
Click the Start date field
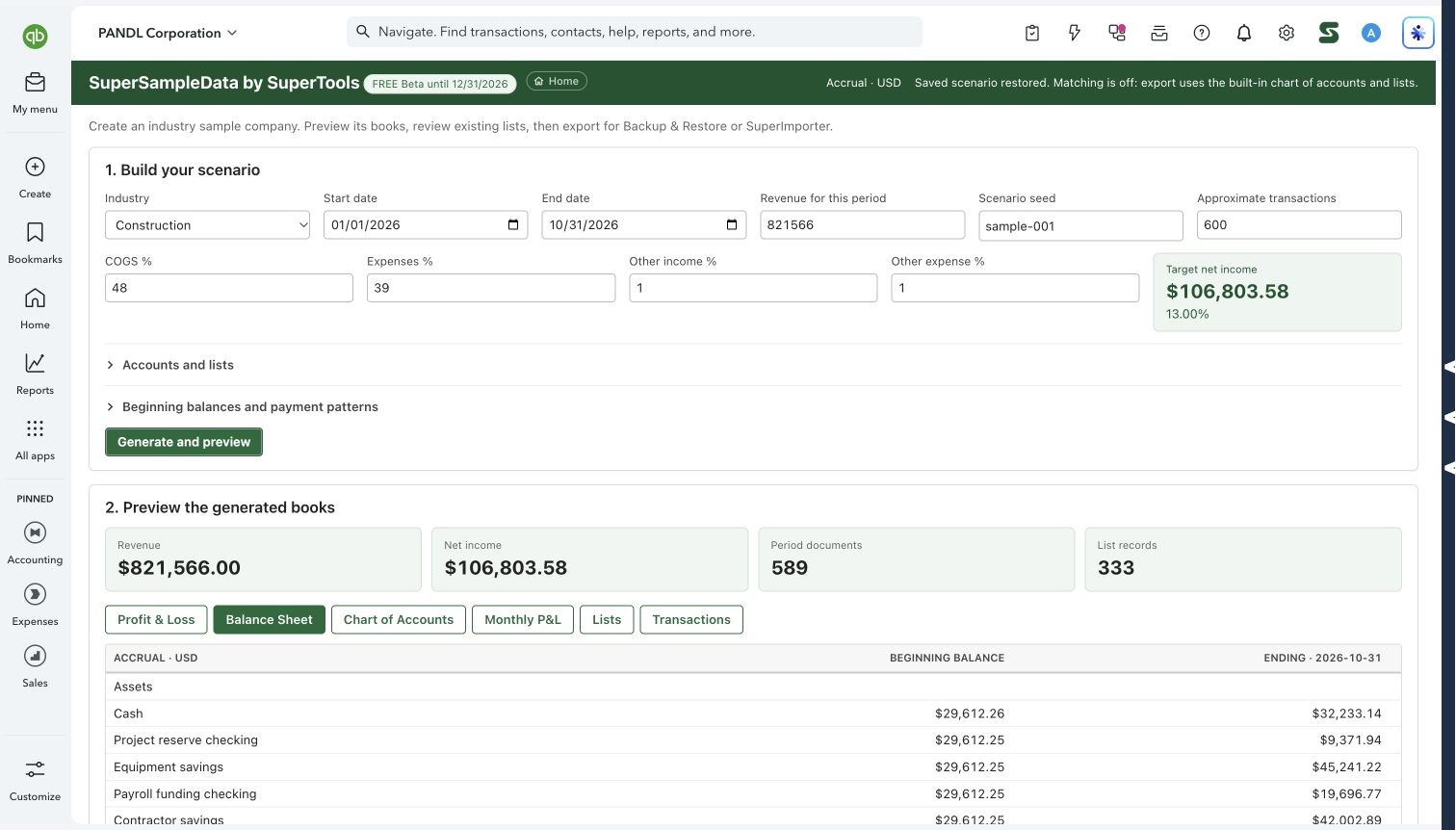click(x=426, y=225)
